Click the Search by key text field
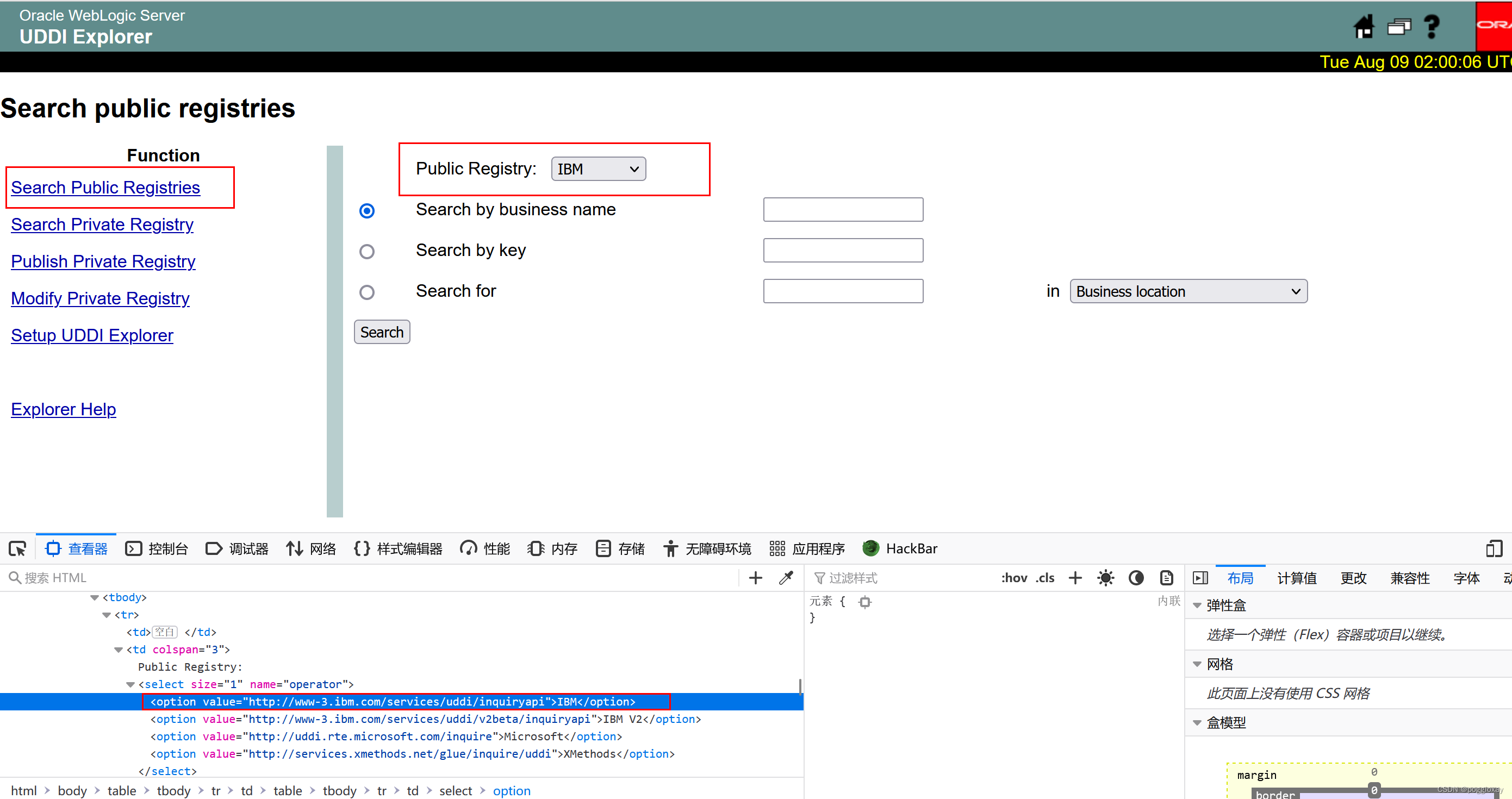Viewport: 1512px width, 799px height. tap(843, 251)
